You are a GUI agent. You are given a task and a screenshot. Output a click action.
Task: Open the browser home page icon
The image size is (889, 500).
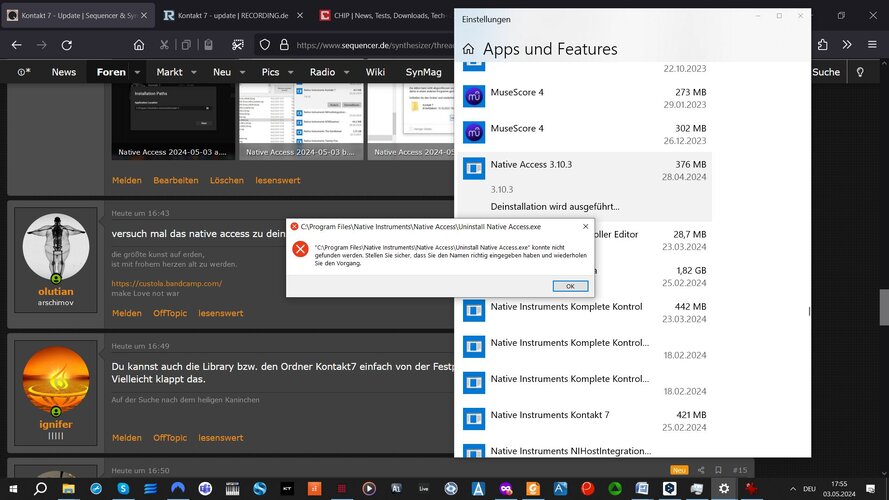click(139, 45)
